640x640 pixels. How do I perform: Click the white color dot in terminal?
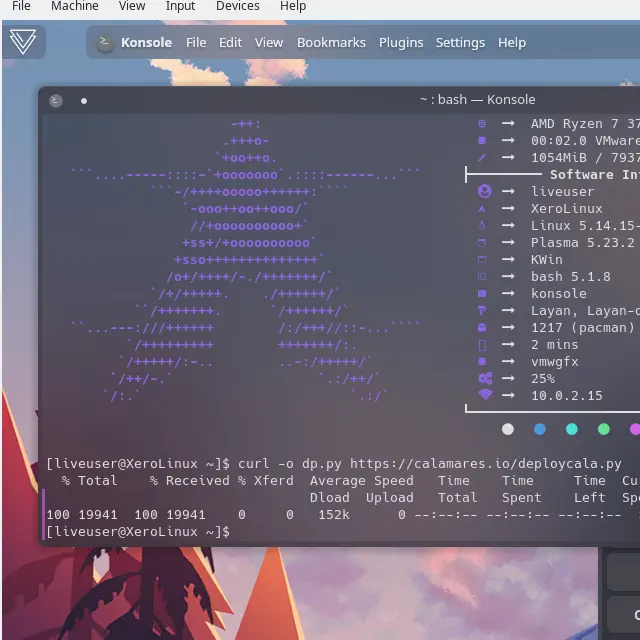point(508,429)
